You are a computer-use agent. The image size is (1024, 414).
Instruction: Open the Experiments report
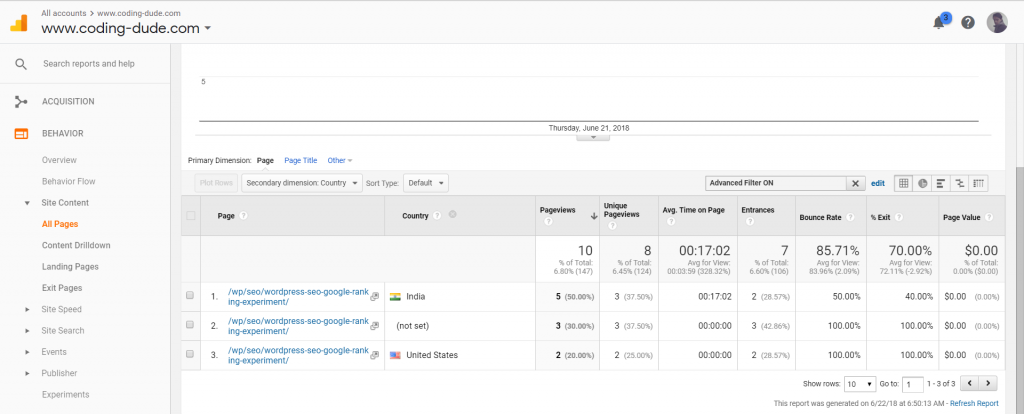66,394
